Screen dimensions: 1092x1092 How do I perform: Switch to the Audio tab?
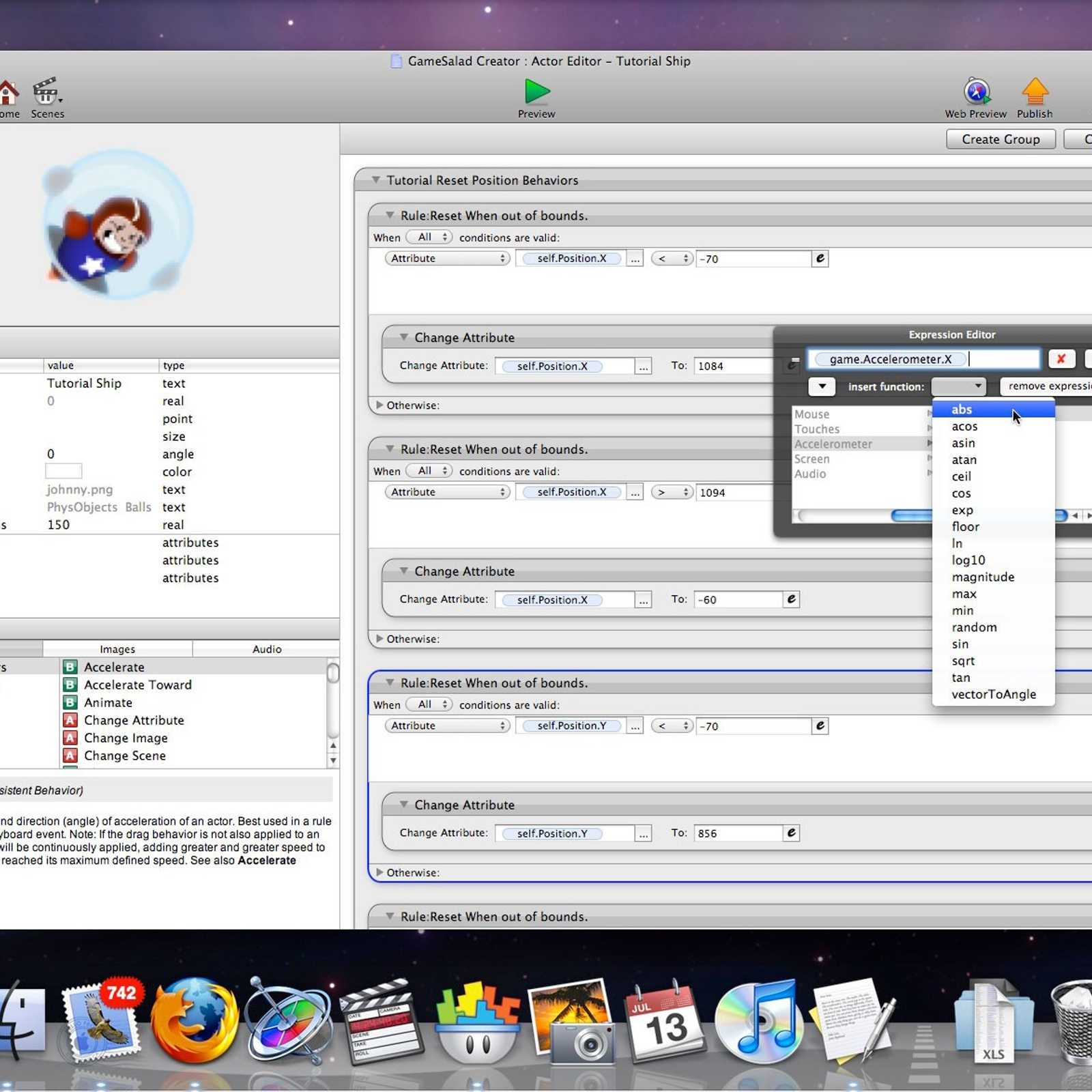267,649
